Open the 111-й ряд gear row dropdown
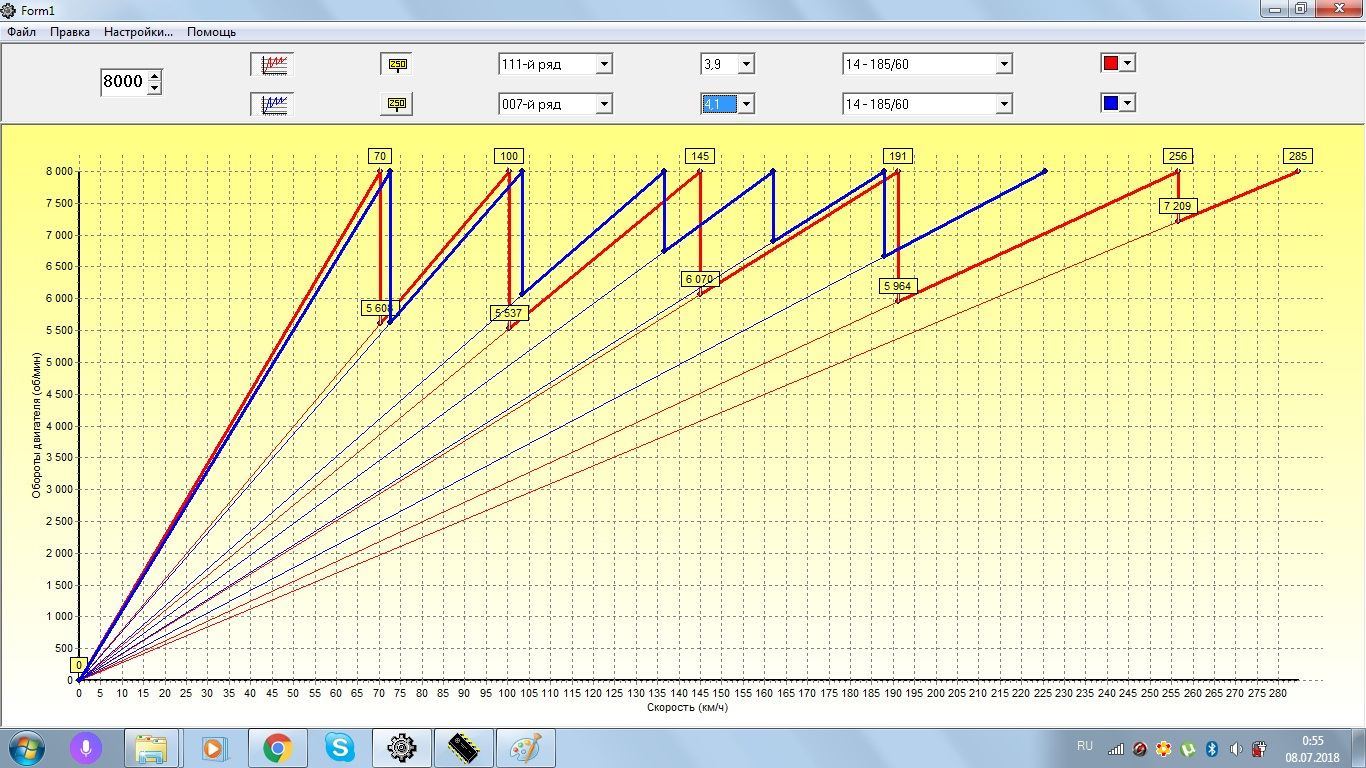The image size is (1366, 768). [x=555, y=64]
